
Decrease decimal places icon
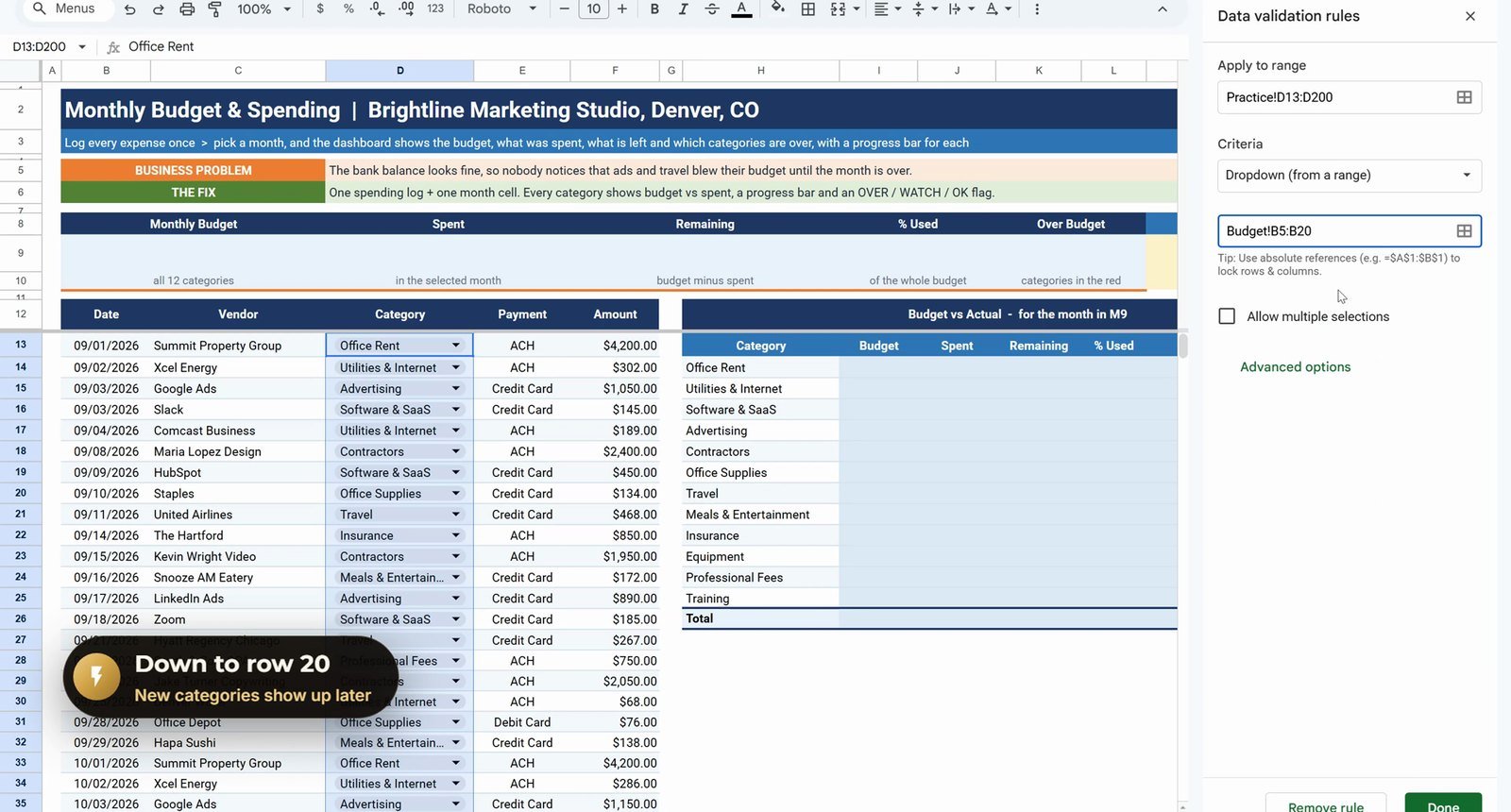tap(377, 8)
